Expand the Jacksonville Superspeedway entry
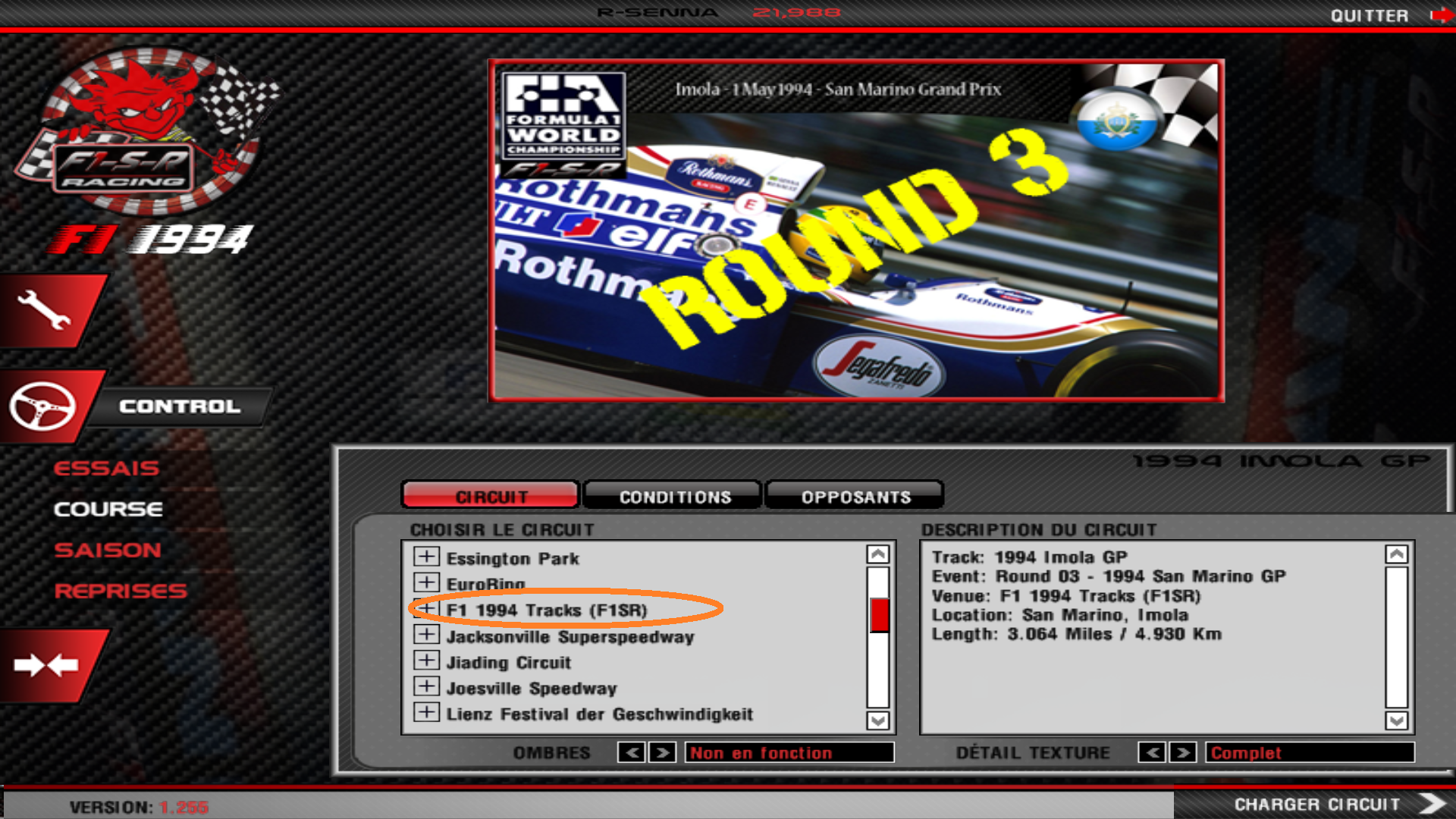The height and width of the screenshot is (819, 1456). tap(426, 634)
